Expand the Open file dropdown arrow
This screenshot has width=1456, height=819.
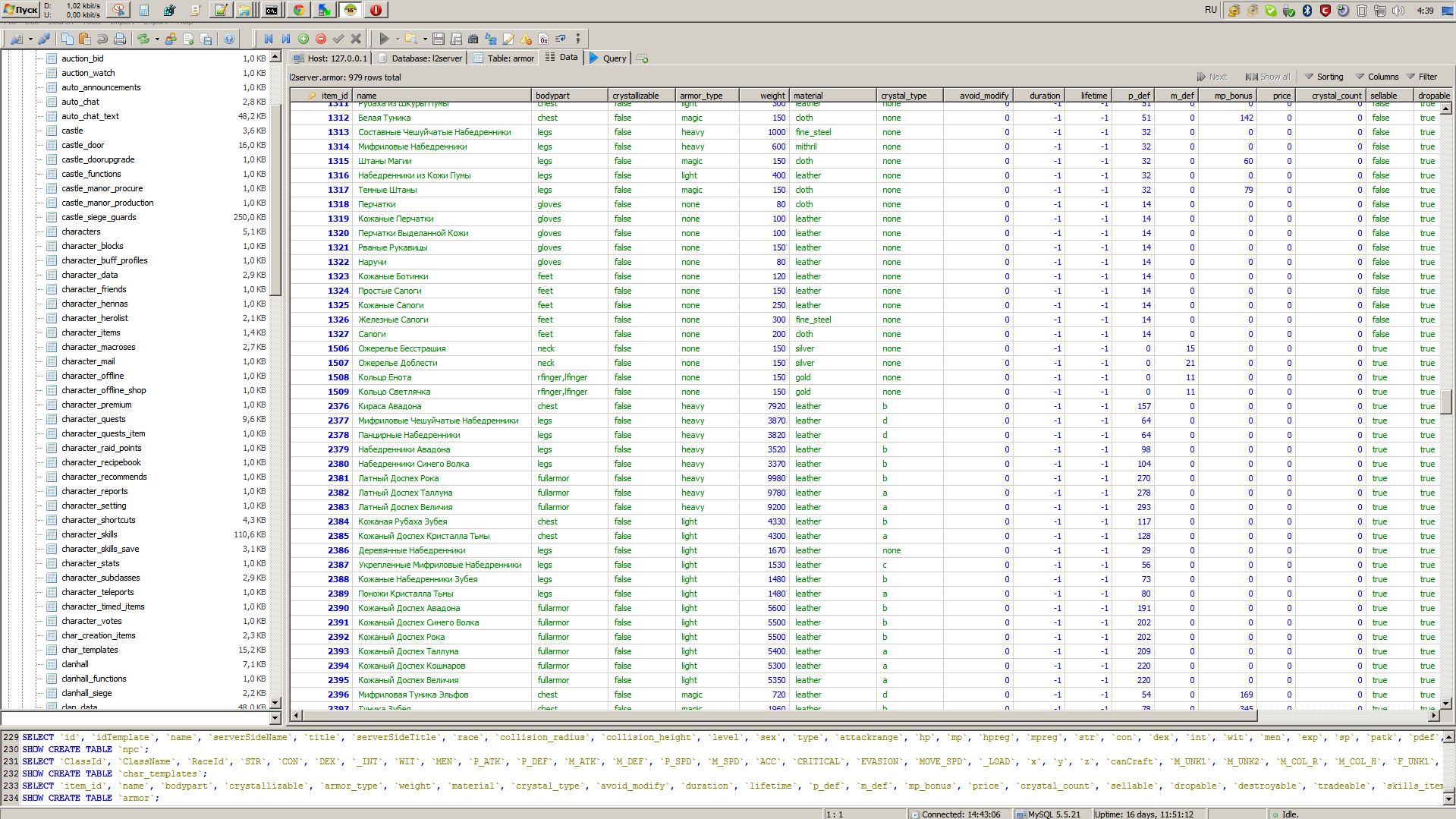coord(425,39)
